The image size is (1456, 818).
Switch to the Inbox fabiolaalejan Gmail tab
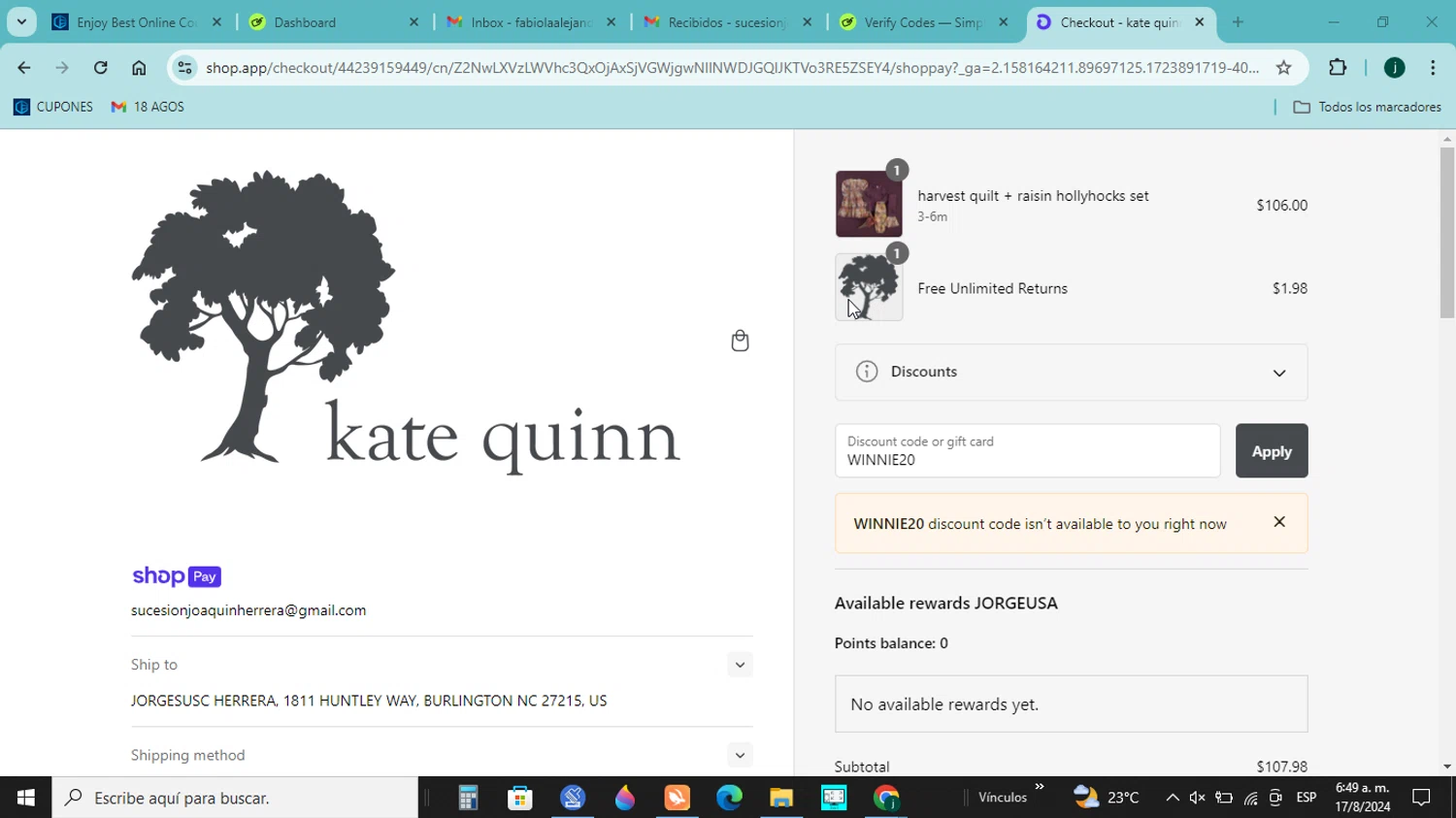(x=530, y=21)
